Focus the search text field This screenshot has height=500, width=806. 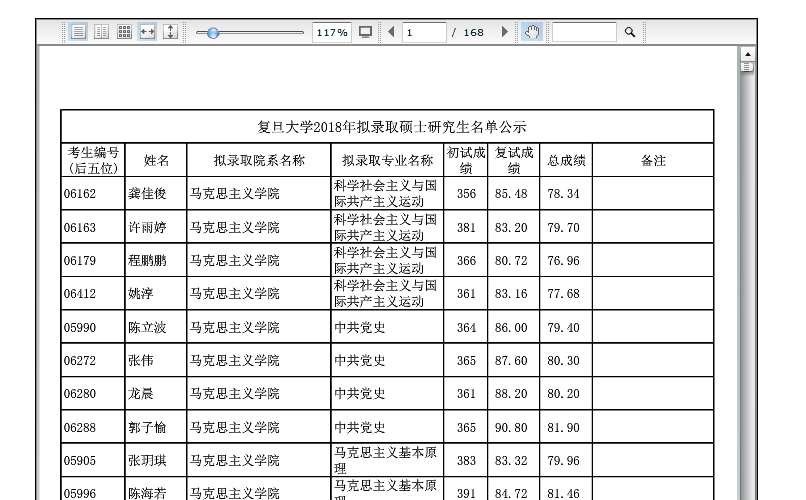pos(584,33)
